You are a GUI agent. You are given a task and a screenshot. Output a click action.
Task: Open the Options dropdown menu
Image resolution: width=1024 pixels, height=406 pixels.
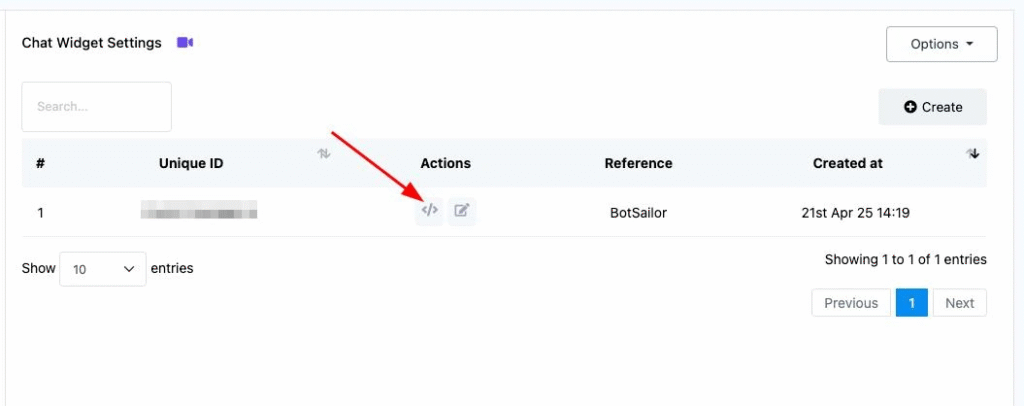point(941,44)
